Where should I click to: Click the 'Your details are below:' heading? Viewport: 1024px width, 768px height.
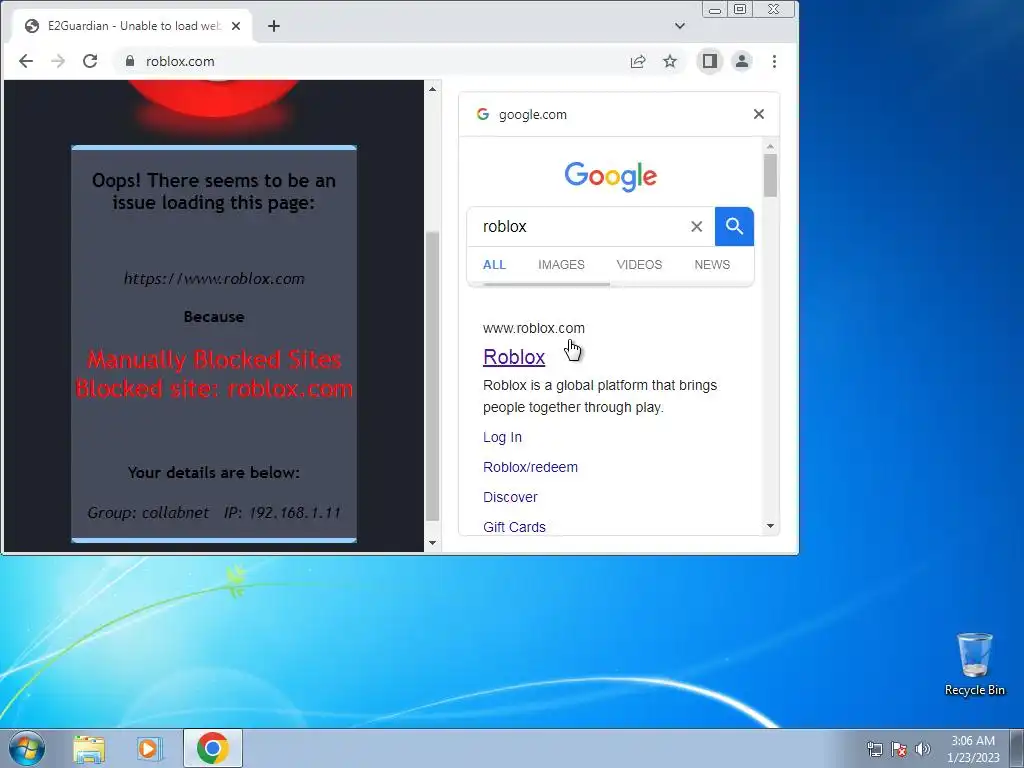coord(214,473)
